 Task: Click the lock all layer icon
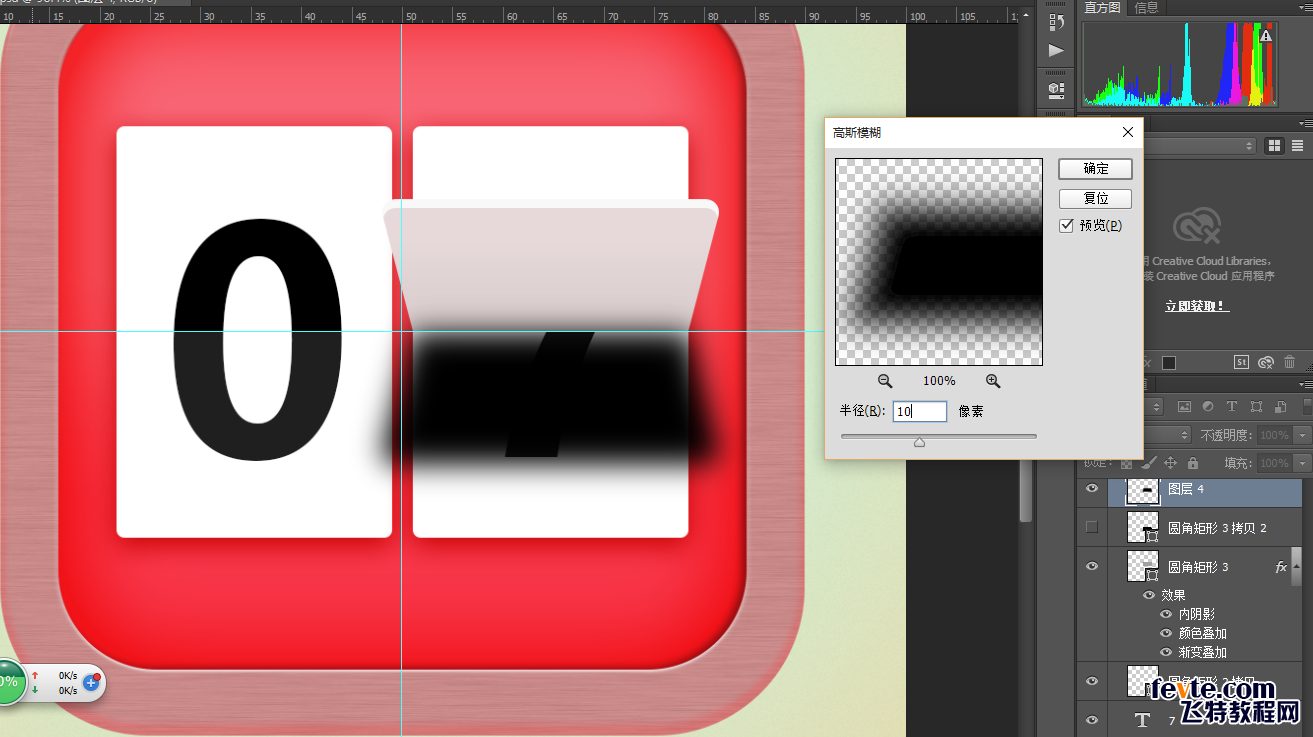point(1193,463)
